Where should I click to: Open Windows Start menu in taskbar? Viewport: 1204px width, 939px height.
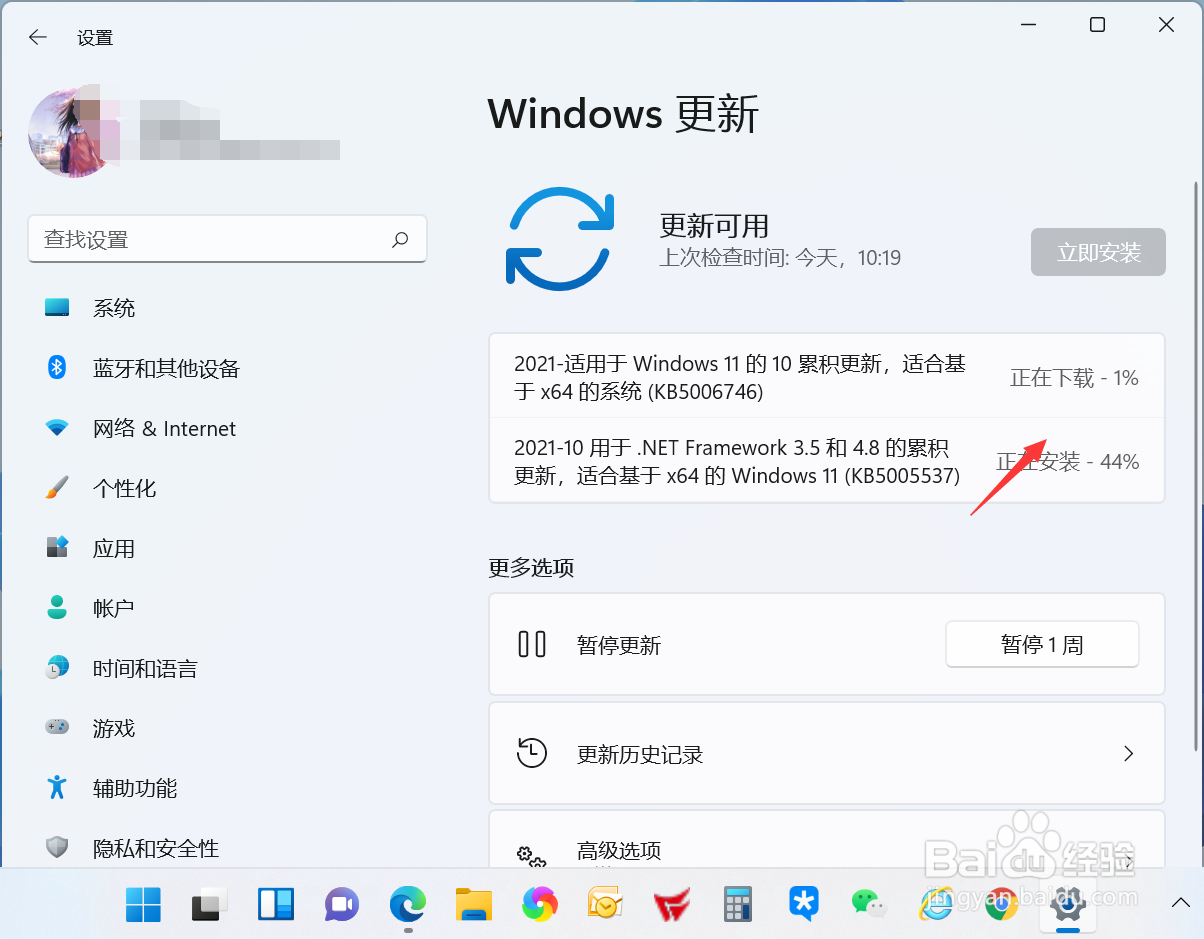(143, 904)
